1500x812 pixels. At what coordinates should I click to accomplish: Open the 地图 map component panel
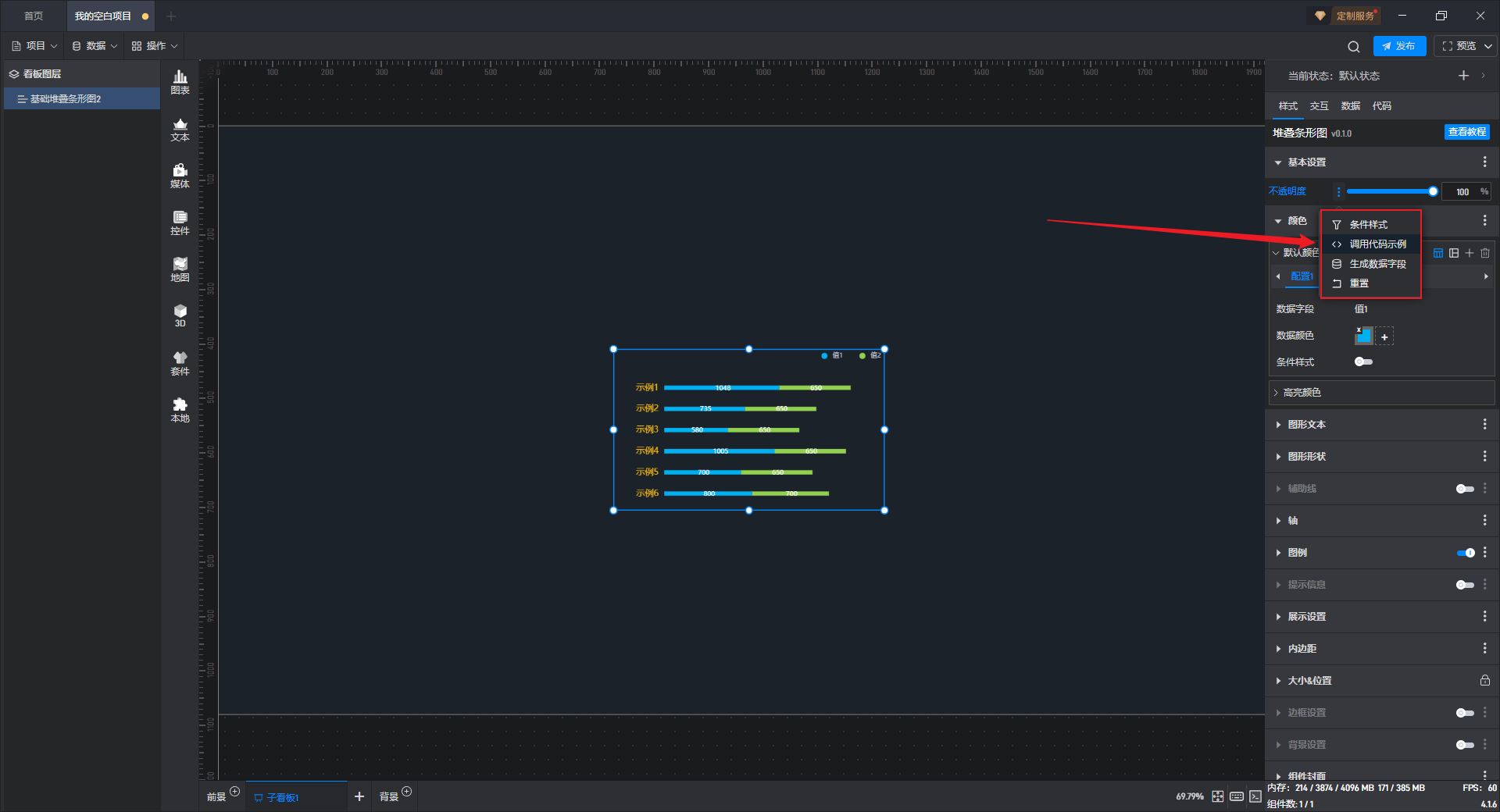180,269
